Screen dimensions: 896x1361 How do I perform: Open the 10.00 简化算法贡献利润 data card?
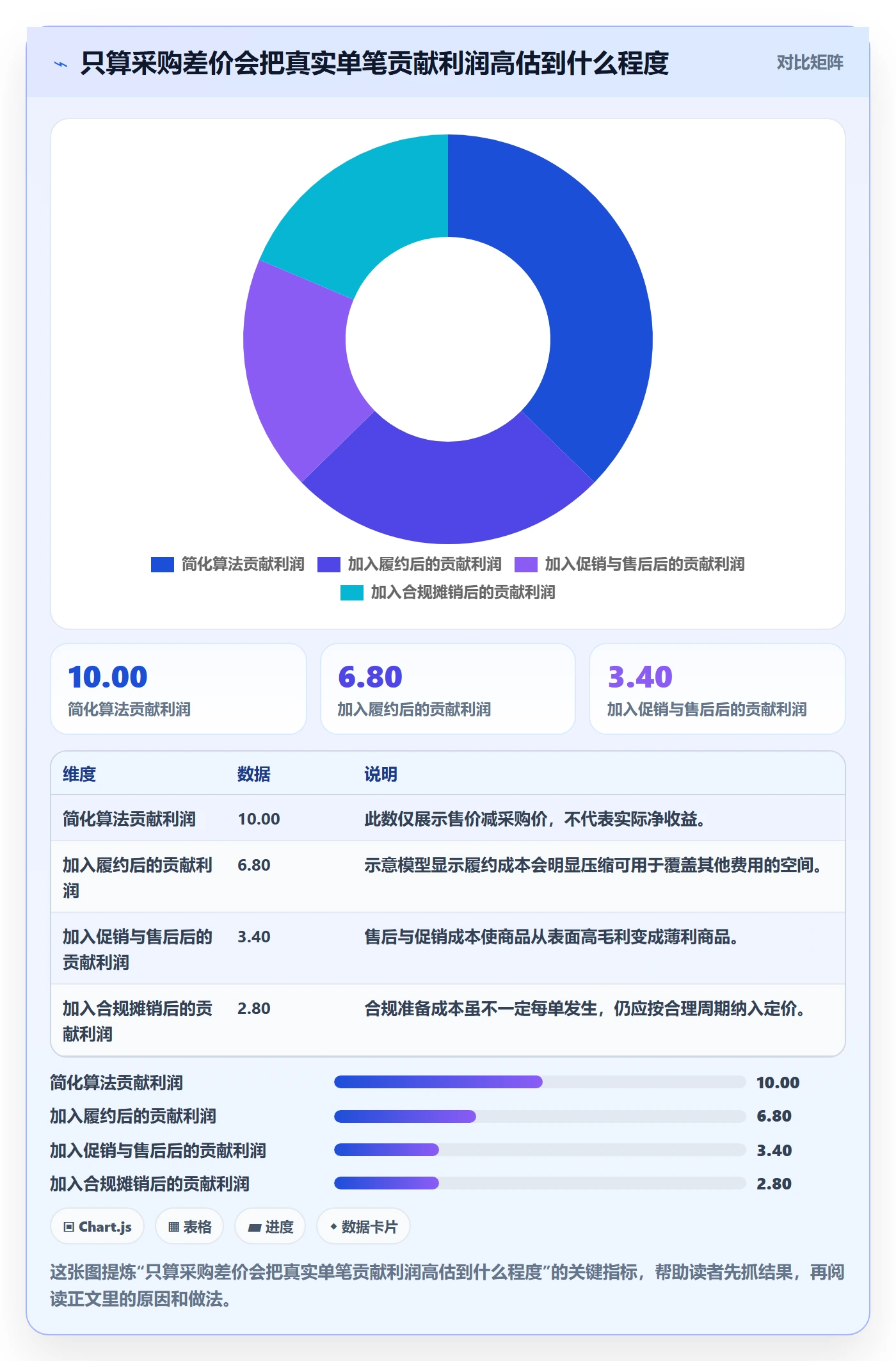pyautogui.click(x=179, y=689)
